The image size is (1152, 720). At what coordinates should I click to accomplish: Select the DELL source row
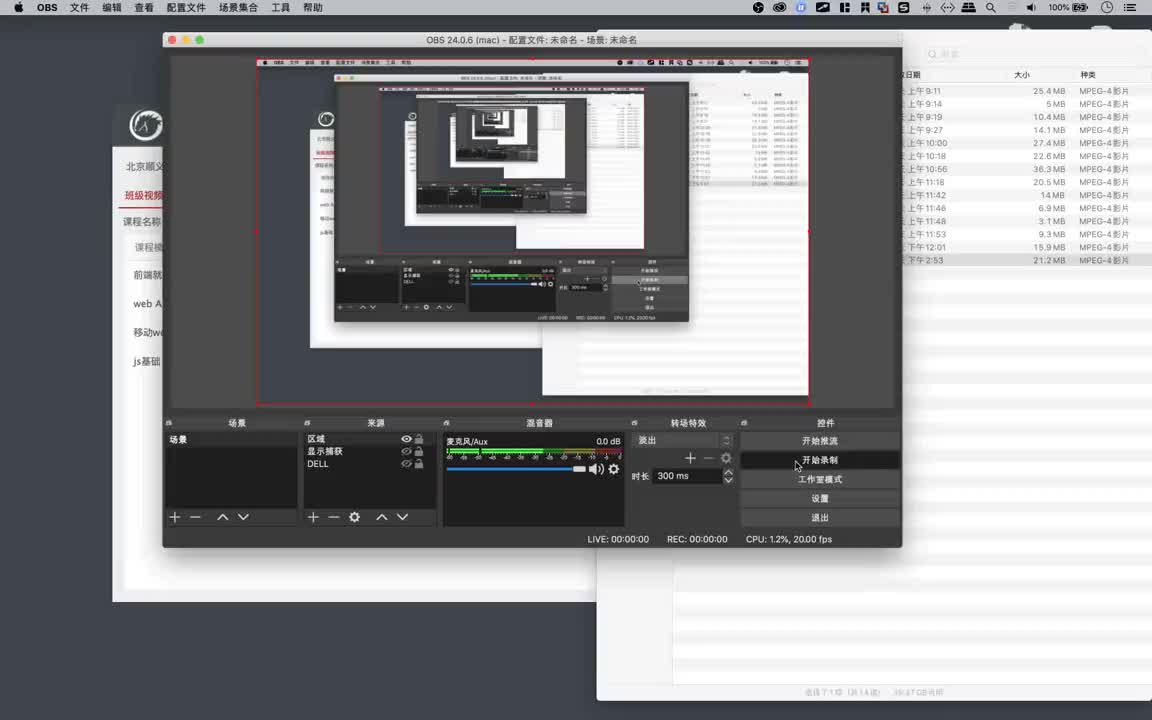370,464
